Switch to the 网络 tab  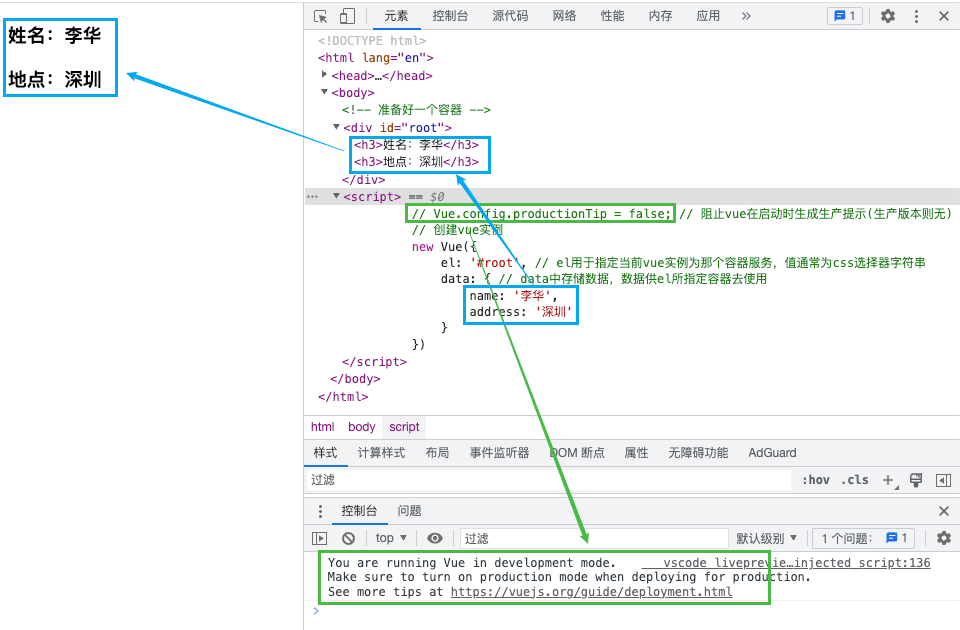coord(564,16)
